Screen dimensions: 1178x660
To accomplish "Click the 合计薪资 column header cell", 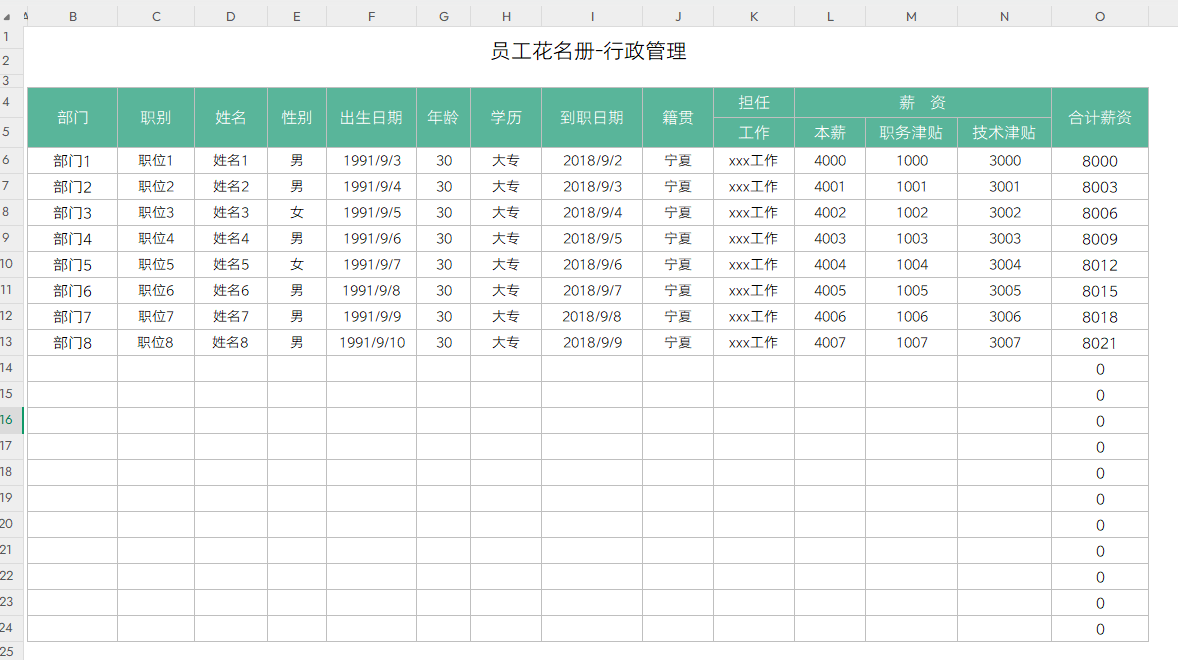I will tap(1099, 116).
